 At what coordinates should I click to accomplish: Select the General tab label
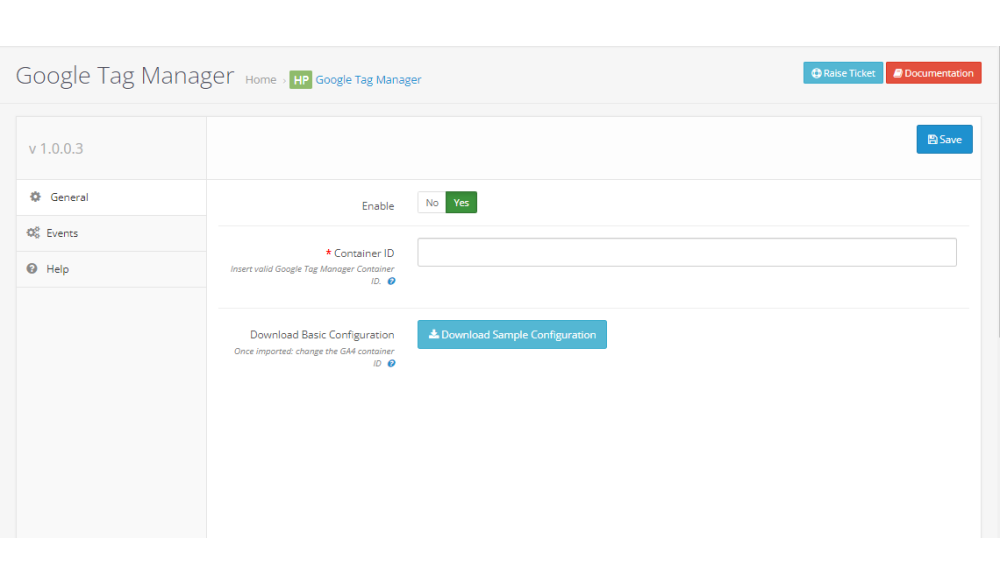[x=69, y=197]
